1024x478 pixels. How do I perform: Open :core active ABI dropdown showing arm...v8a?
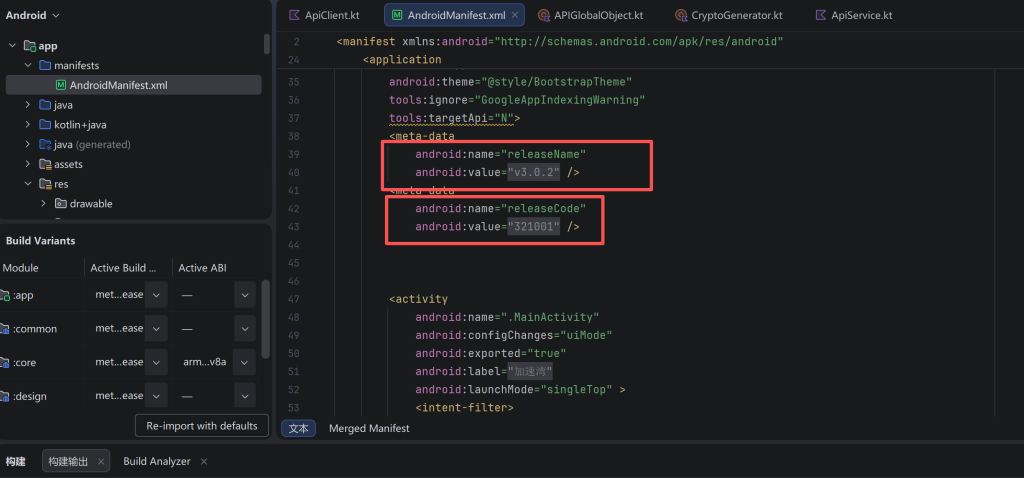[244, 362]
